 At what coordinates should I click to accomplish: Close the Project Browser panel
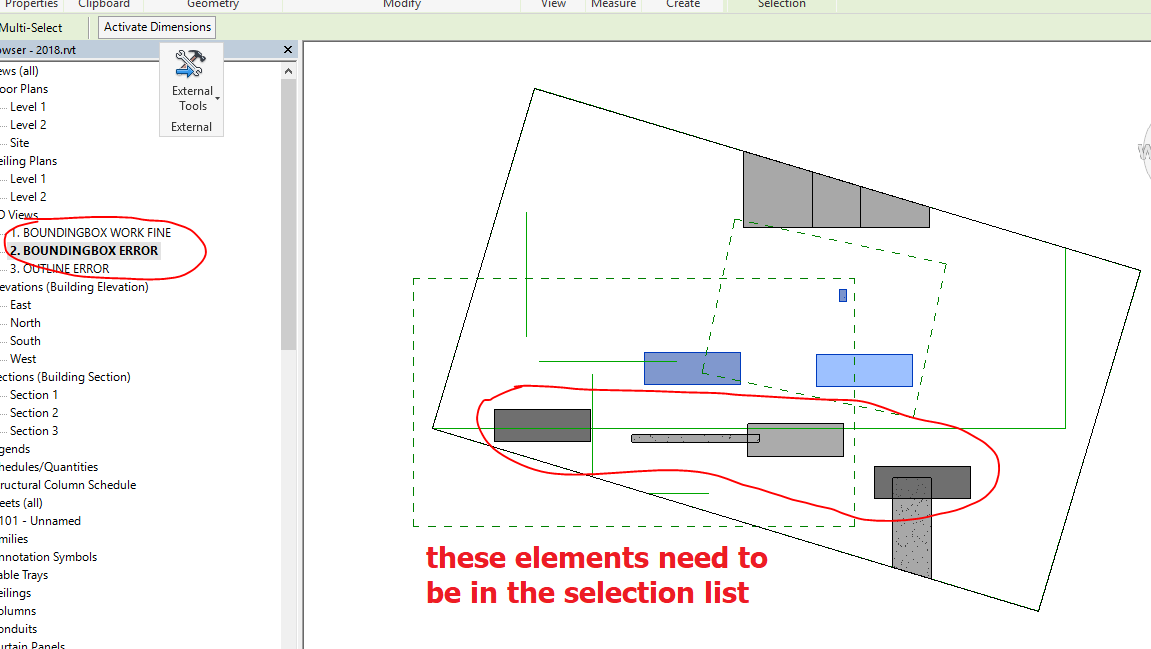pos(287,49)
